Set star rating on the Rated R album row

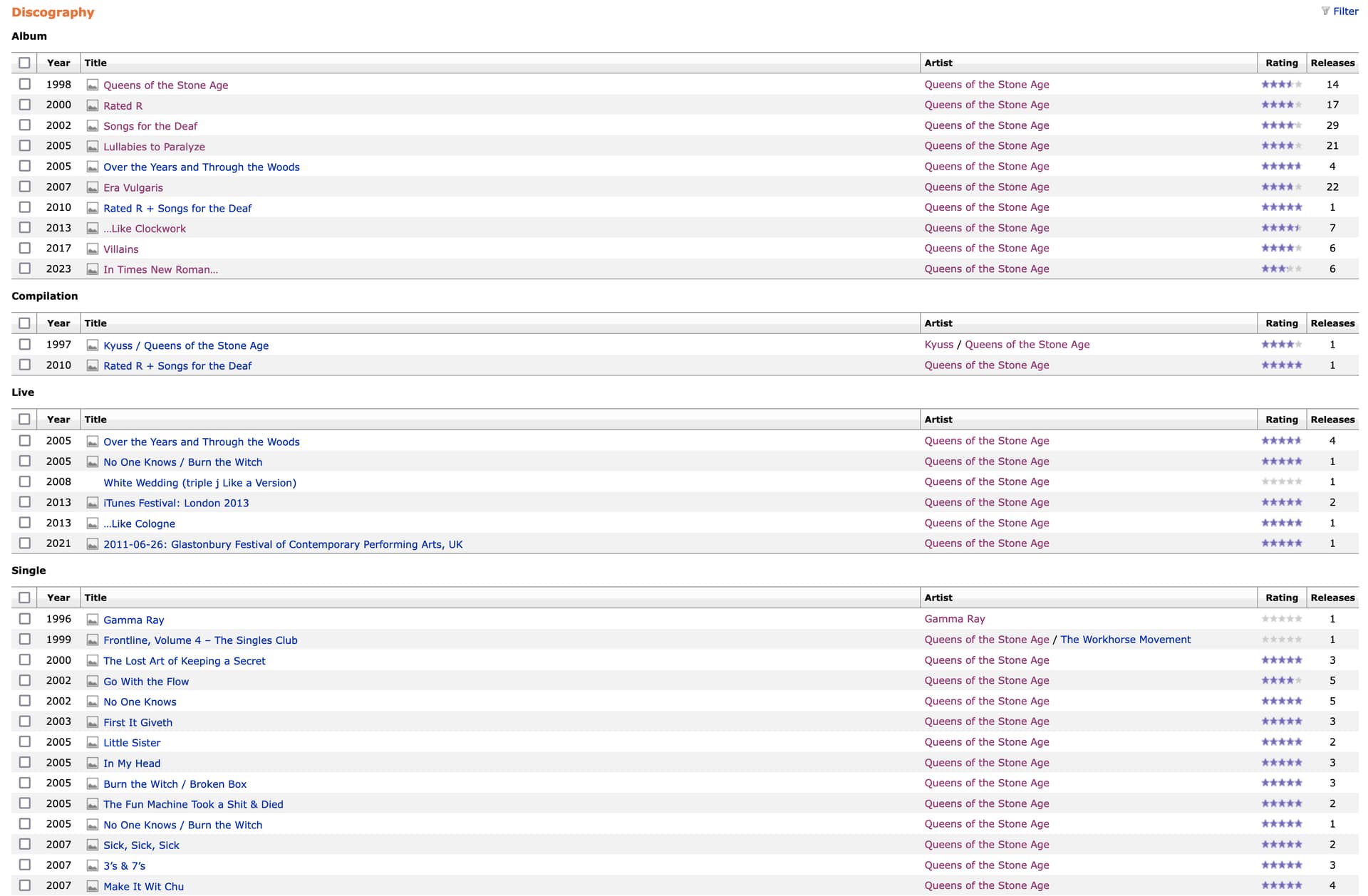(1282, 105)
